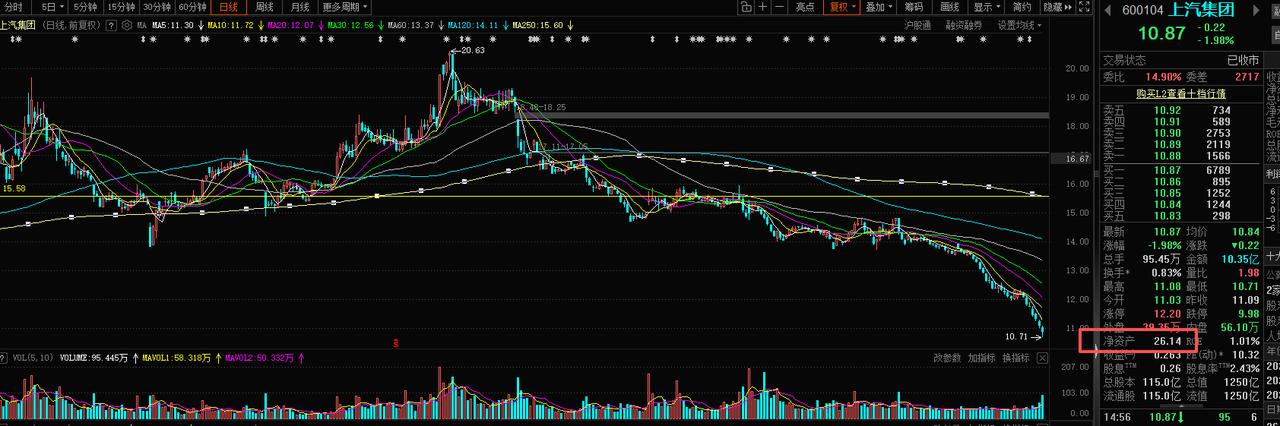Image resolution: width=1280 pixels, height=426 pixels.
Task: Open the 画线 drawing tools
Action: point(950,7)
